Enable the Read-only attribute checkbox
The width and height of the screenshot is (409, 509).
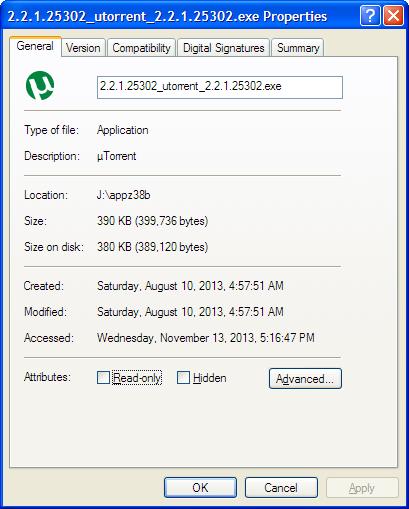(x=103, y=378)
